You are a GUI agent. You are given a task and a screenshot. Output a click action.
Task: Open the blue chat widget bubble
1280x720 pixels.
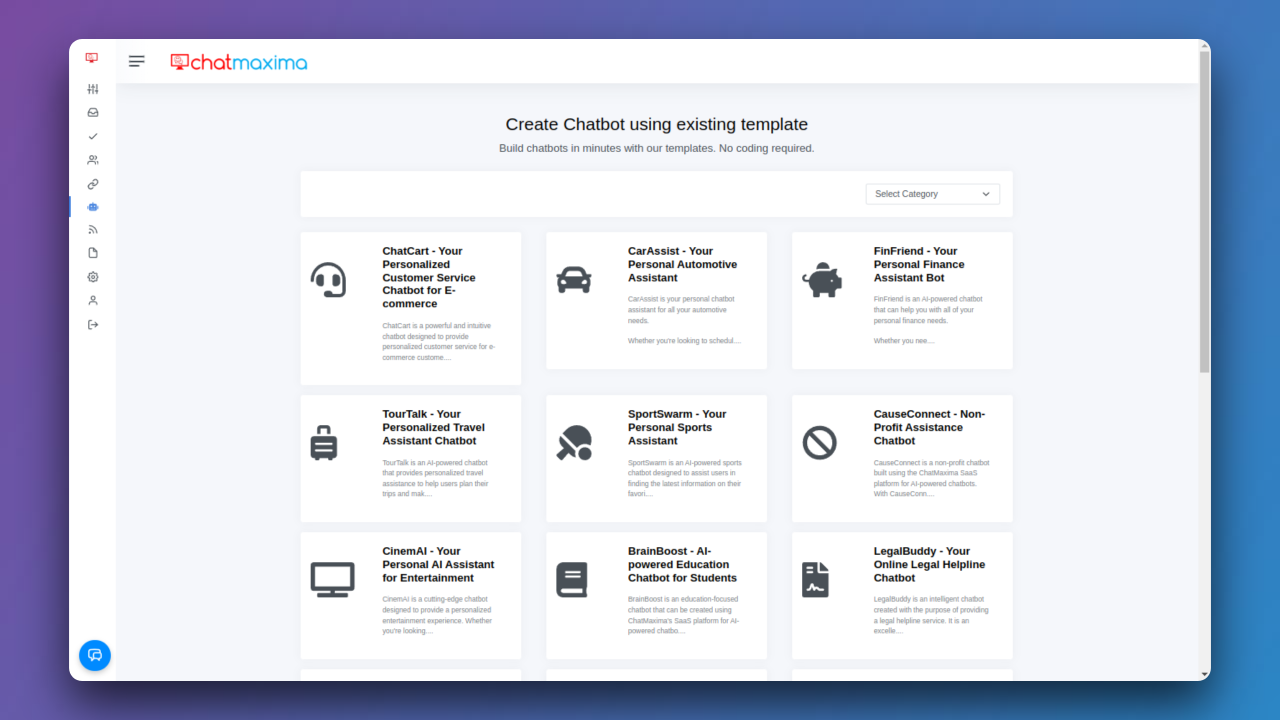tap(95, 655)
